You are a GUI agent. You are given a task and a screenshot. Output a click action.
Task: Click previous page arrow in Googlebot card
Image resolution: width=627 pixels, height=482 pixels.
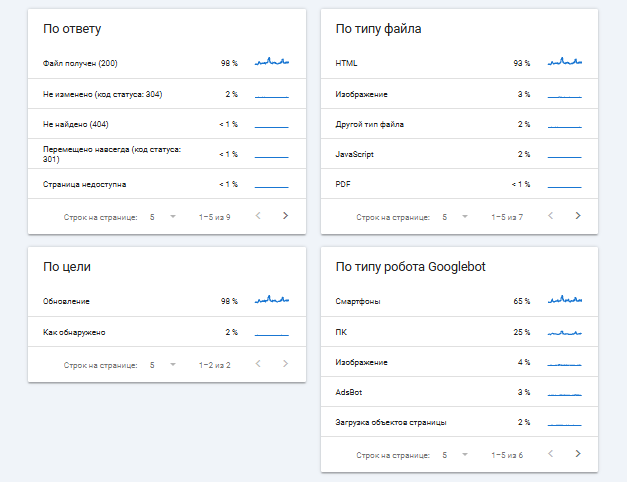[550, 454]
